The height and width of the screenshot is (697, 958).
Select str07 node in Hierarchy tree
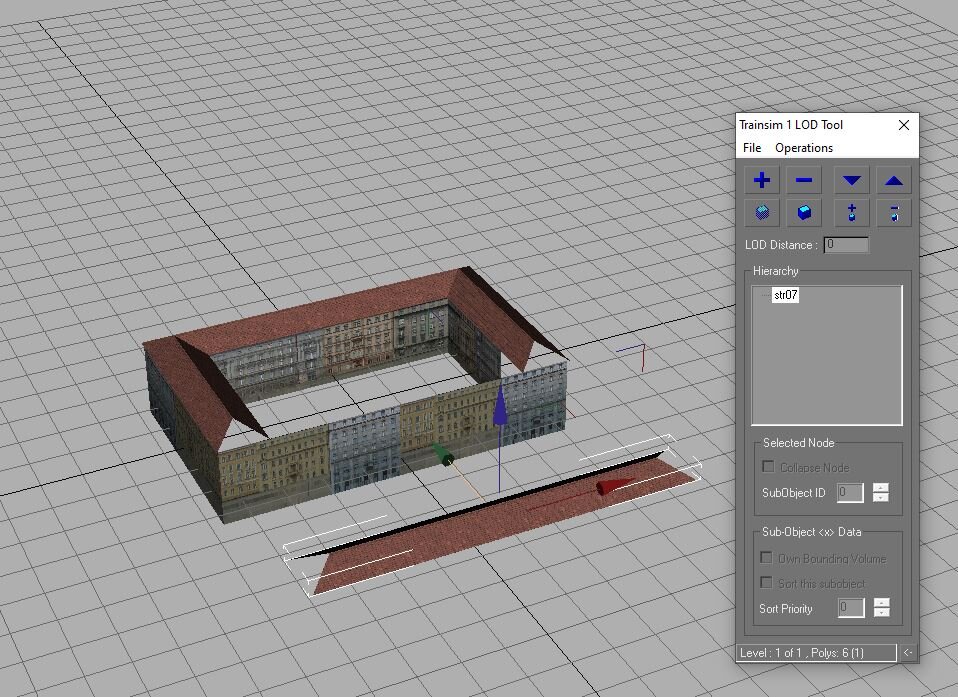click(785, 295)
